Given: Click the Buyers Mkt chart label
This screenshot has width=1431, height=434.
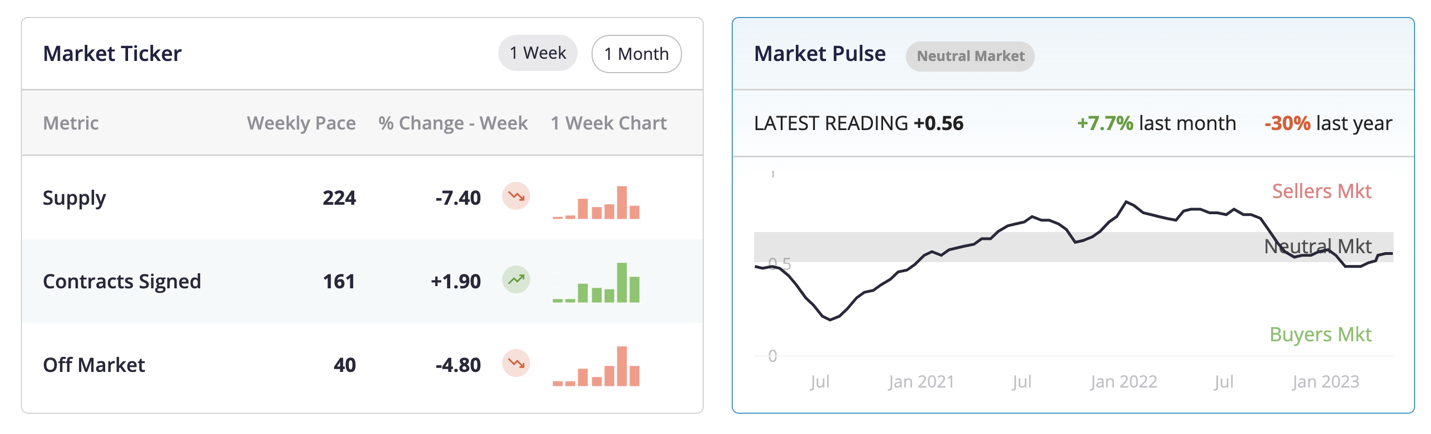Looking at the screenshot, I should [x=1320, y=334].
